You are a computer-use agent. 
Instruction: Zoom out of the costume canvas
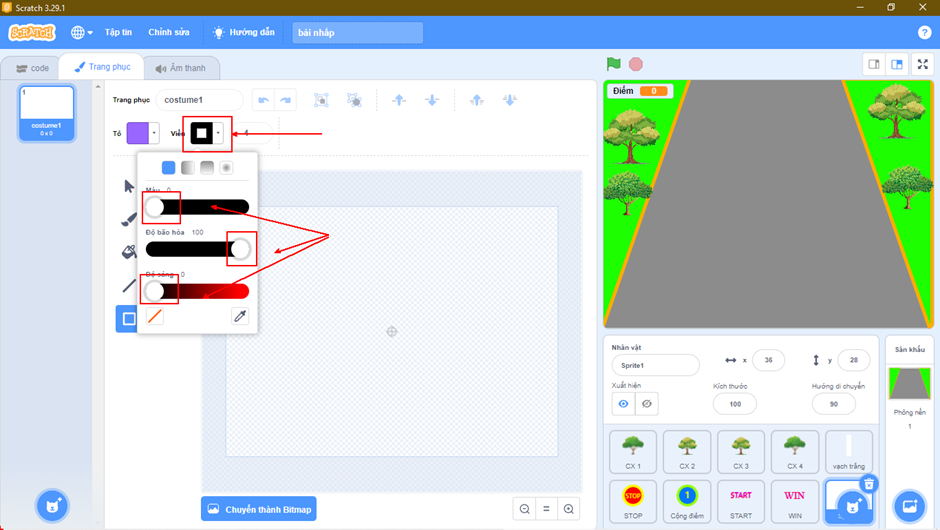point(525,509)
